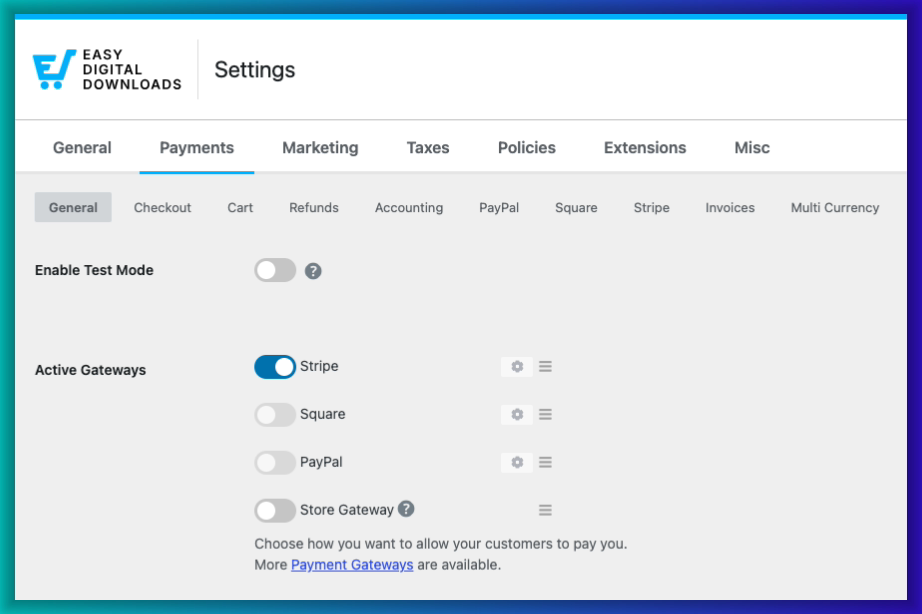Viewport: 922px width, 614px height.
Task: Turn on Enable Test Mode switch
Action: pyautogui.click(x=275, y=270)
